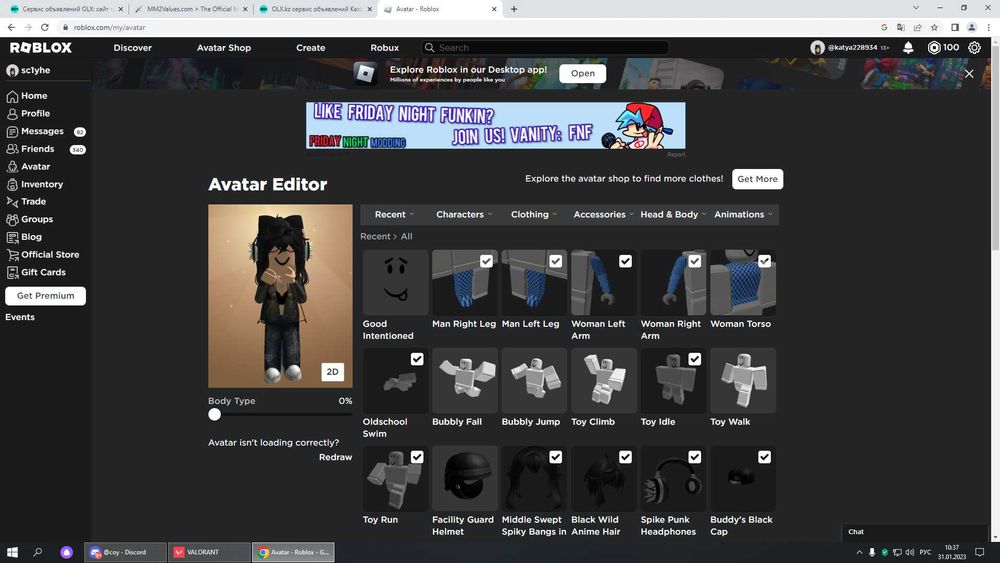
Task: Uncheck the Spike Punk Headphones item
Action: (695, 457)
